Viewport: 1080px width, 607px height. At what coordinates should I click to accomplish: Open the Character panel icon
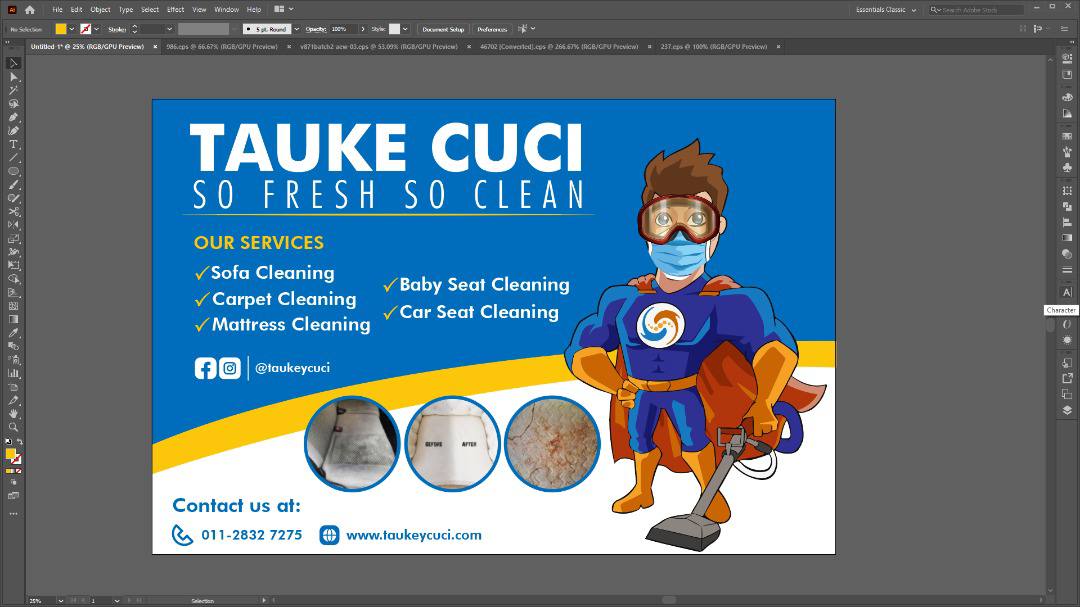pos(1067,292)
